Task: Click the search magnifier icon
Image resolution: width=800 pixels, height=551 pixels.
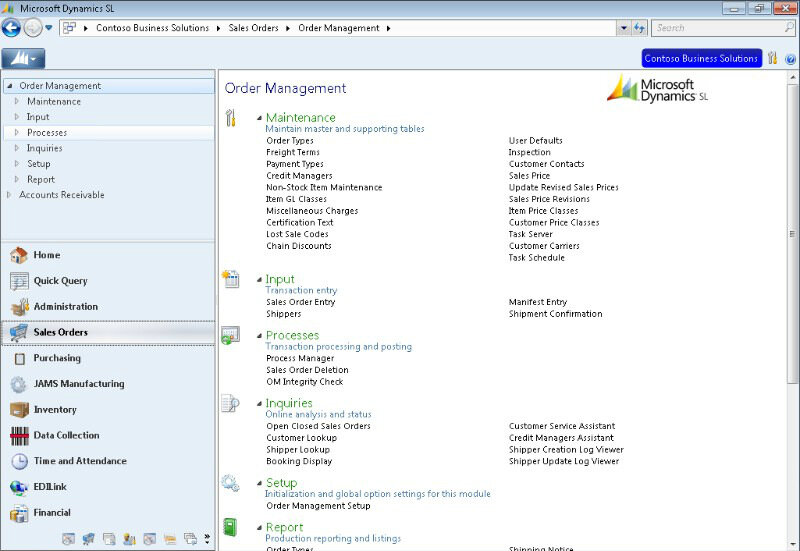Action: click(x=787, y=28)
